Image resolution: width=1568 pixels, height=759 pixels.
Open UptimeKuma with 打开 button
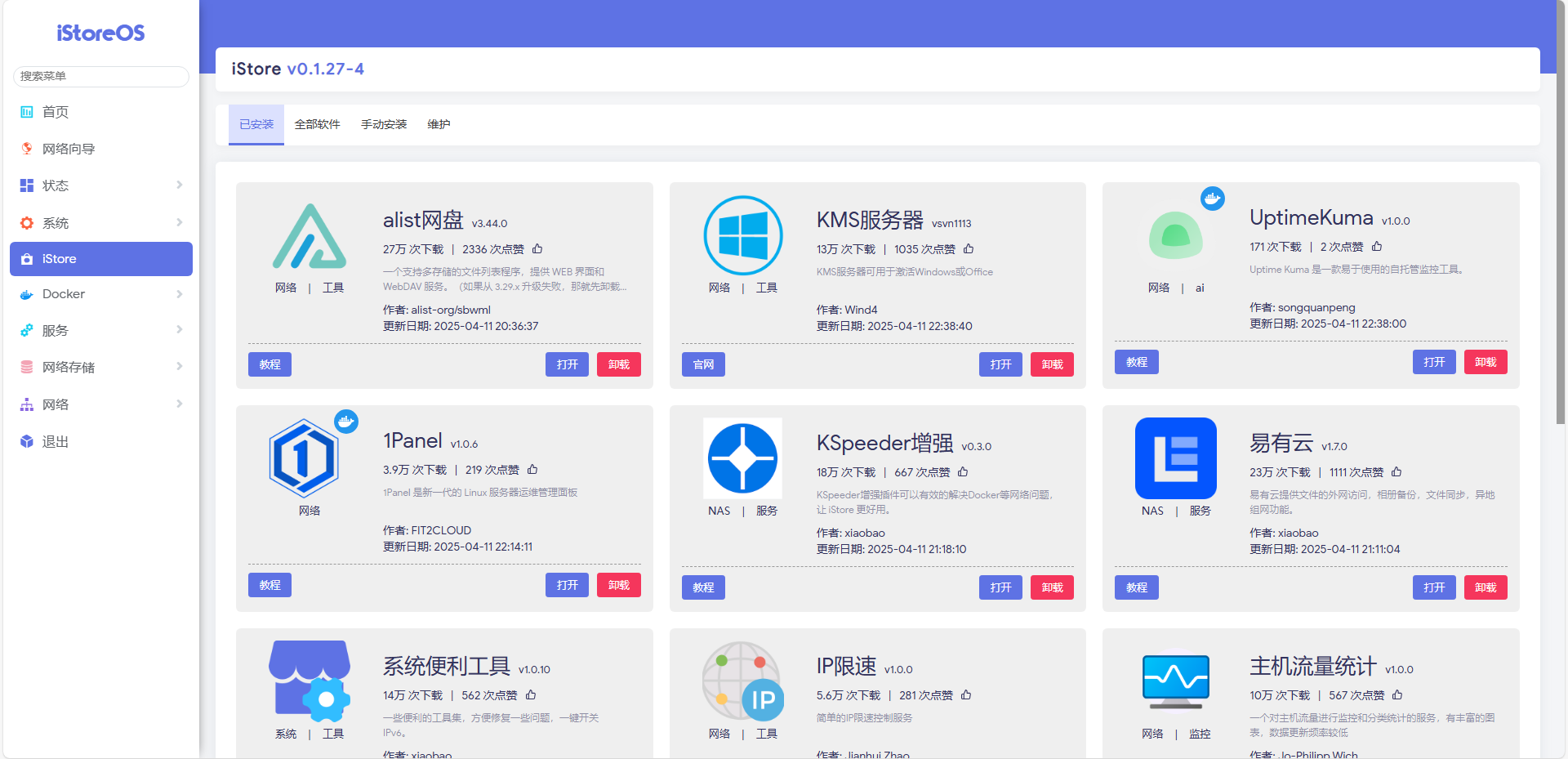point(1434,362)
